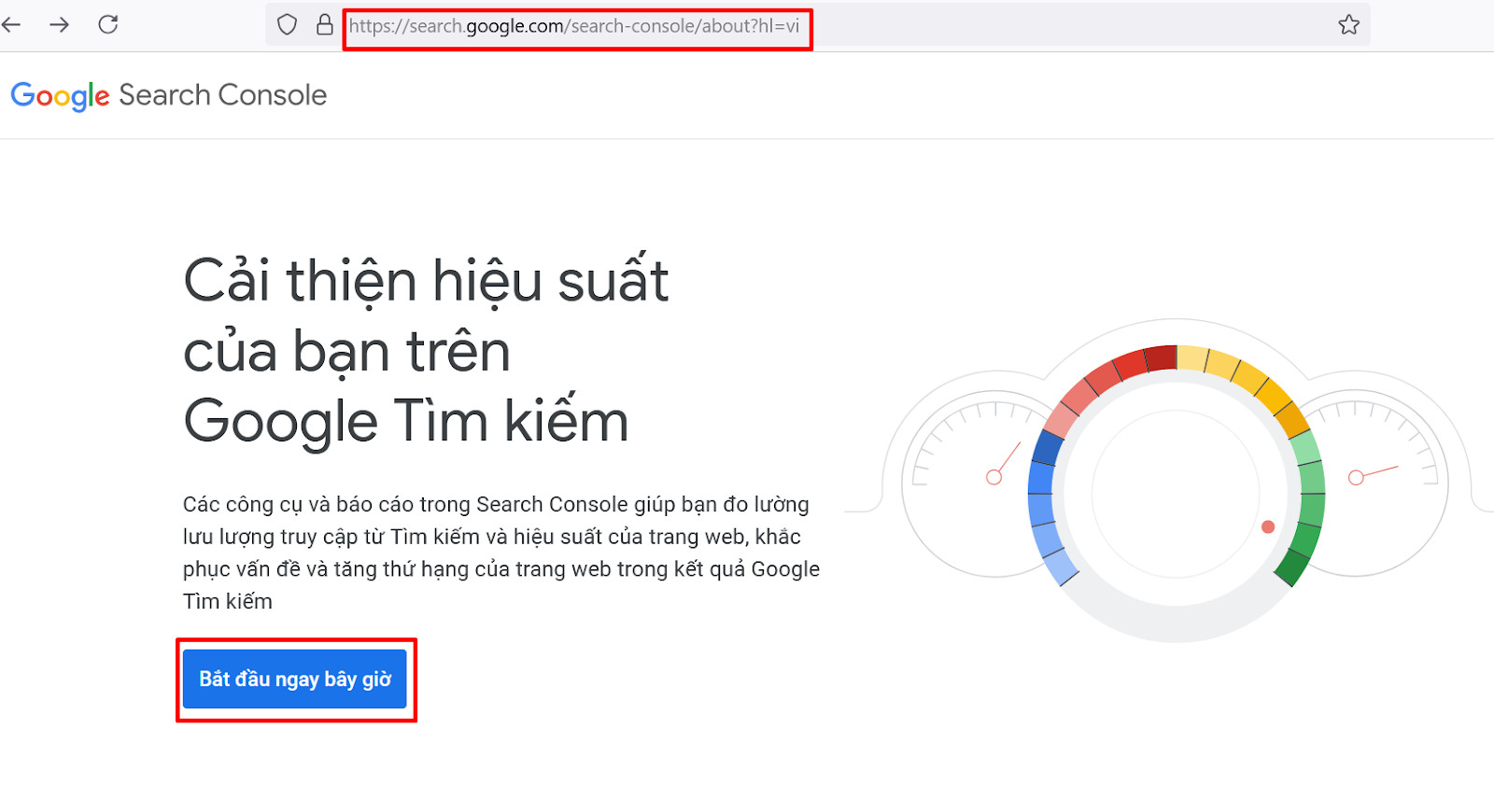
Task: Show site security info via padlock icon
Action: (324, 24)
